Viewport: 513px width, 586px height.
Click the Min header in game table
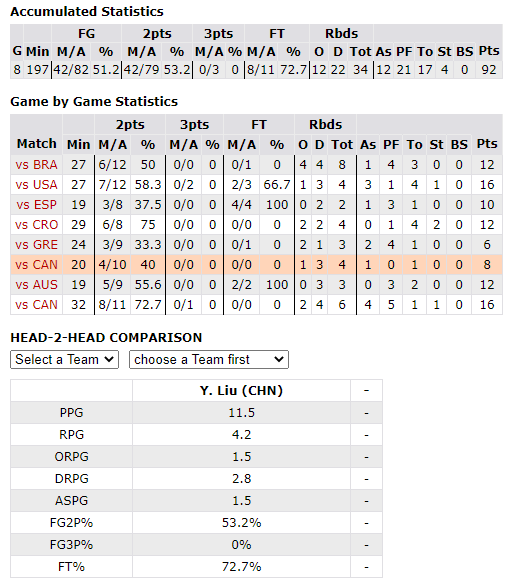click(78, 145)
